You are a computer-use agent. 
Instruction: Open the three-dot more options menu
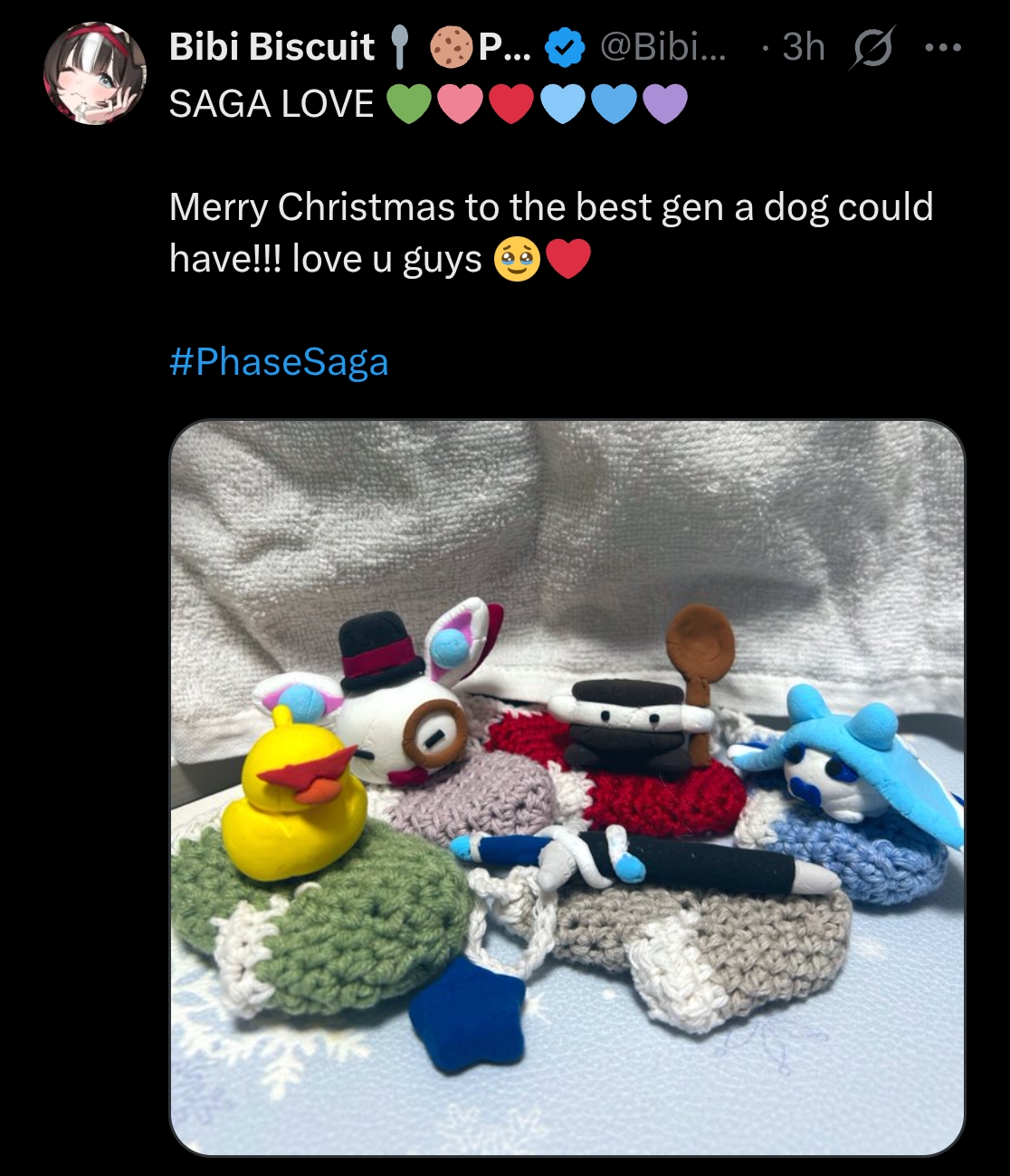(x=943, y=46)
